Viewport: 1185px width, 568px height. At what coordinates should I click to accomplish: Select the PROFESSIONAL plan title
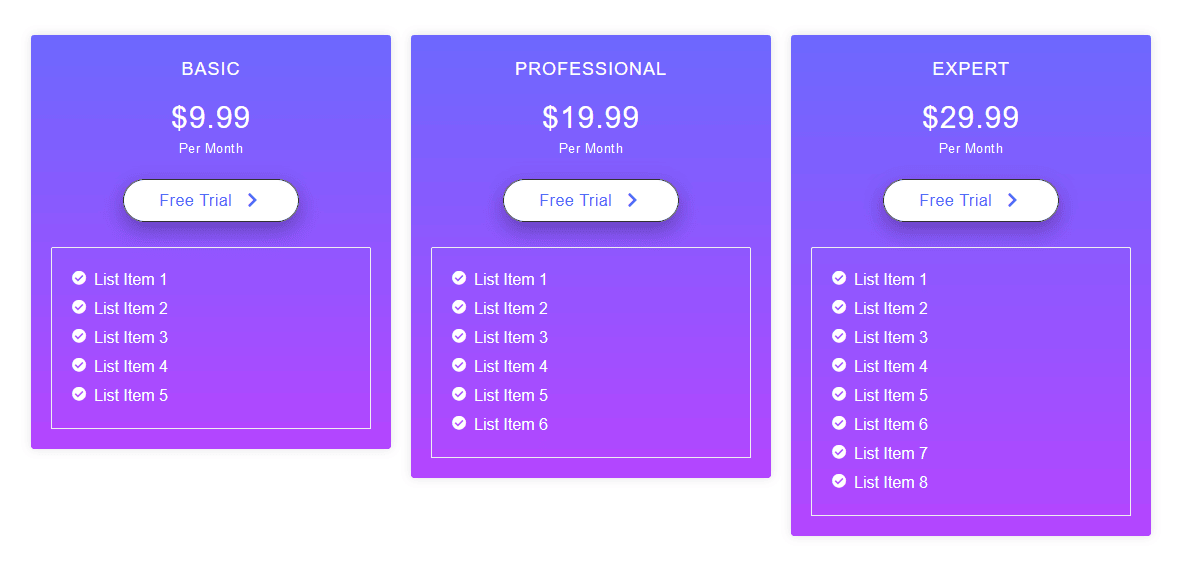tap(590, 69)
